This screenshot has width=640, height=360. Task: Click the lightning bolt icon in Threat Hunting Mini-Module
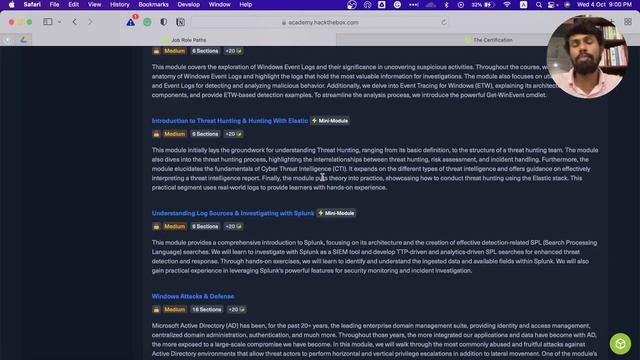click(314, 121)
